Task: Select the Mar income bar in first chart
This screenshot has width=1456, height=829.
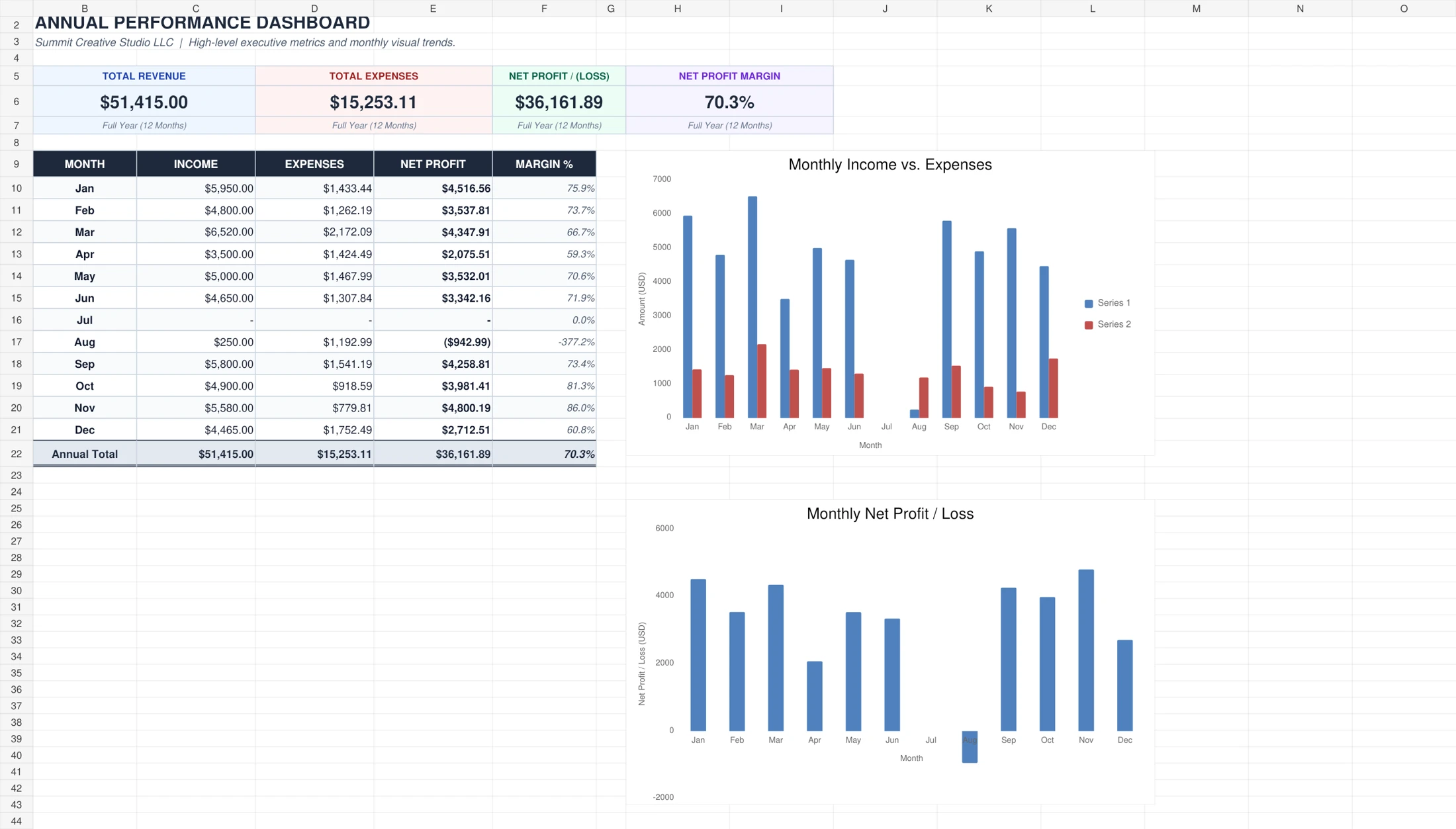Action: (x=752, y=307)
